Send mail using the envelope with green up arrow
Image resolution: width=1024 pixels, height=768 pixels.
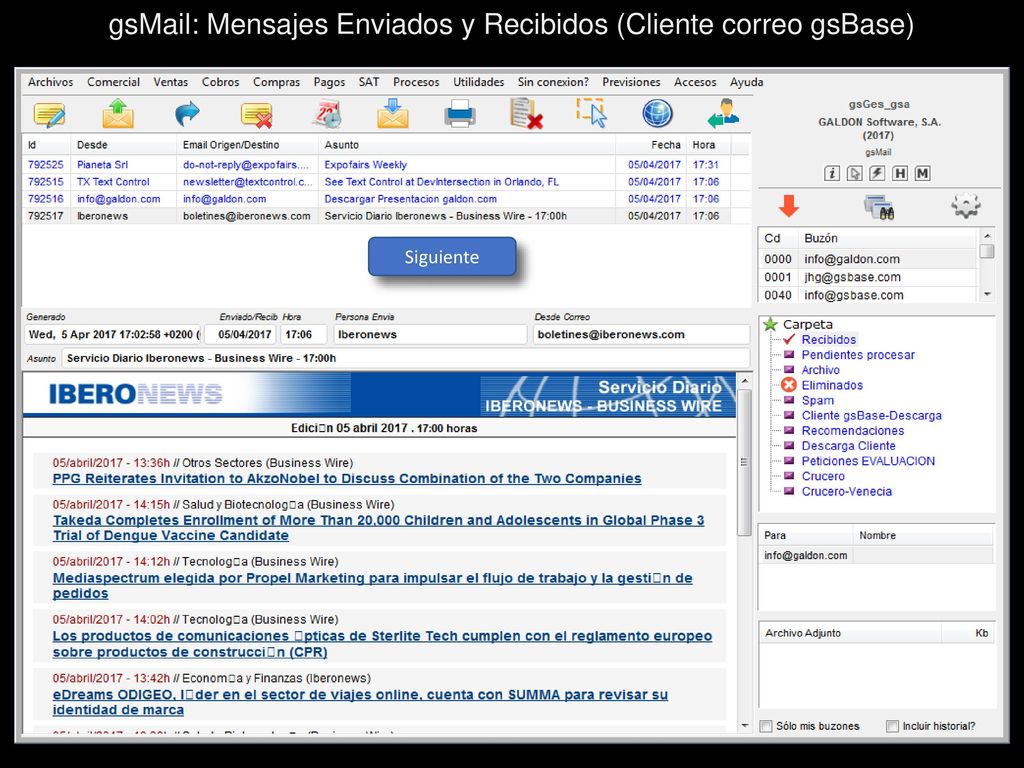click(x=118, y=114)
